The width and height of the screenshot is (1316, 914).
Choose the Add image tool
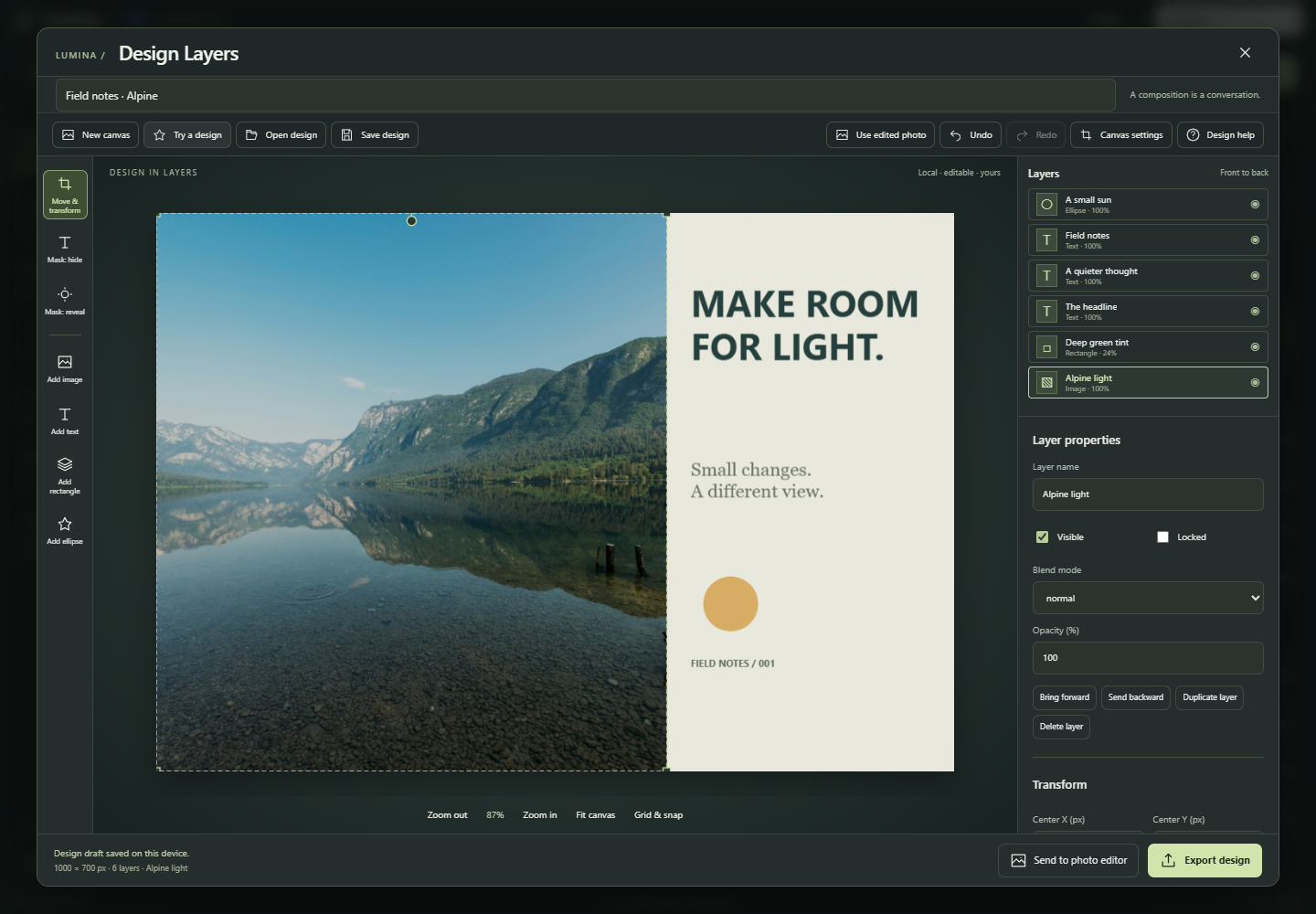coord(65,368)
